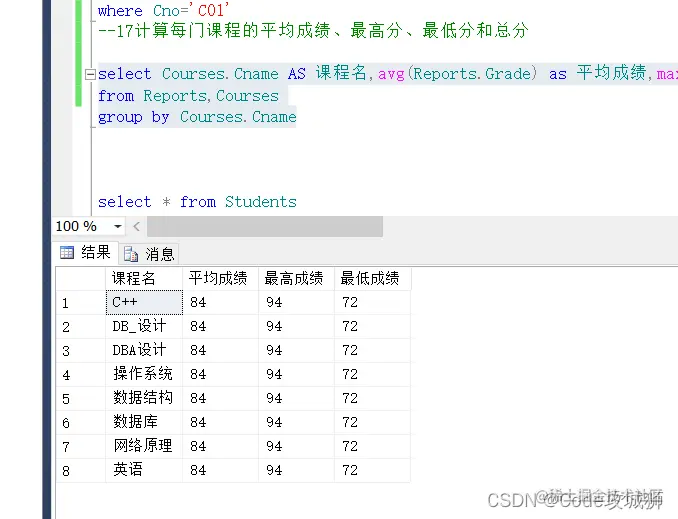Select the 网络原理 cell
The height and width of the screenshot is (519, 678).
(x=144, y=446)
